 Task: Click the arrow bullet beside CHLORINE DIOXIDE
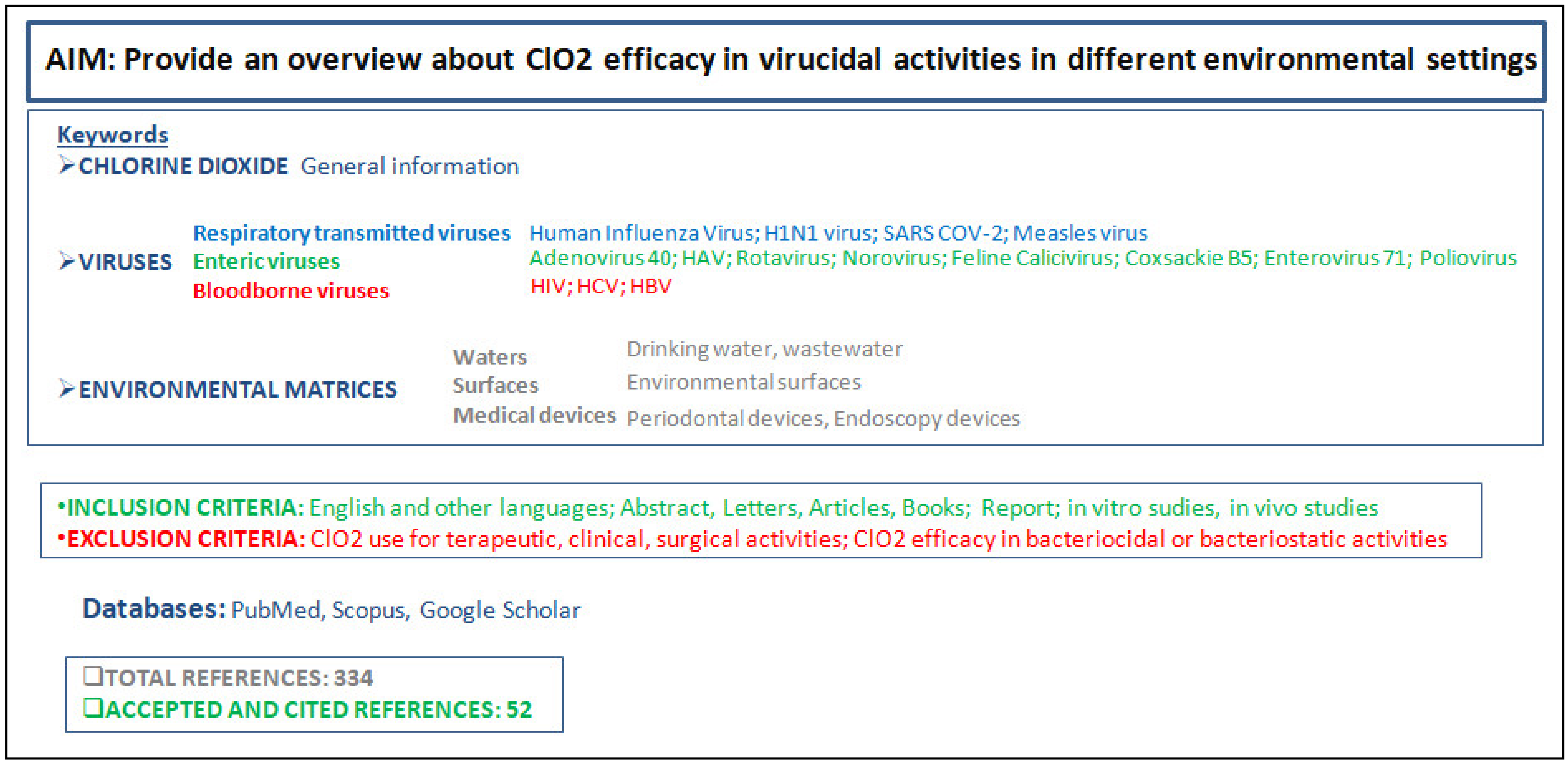point(66,165)
